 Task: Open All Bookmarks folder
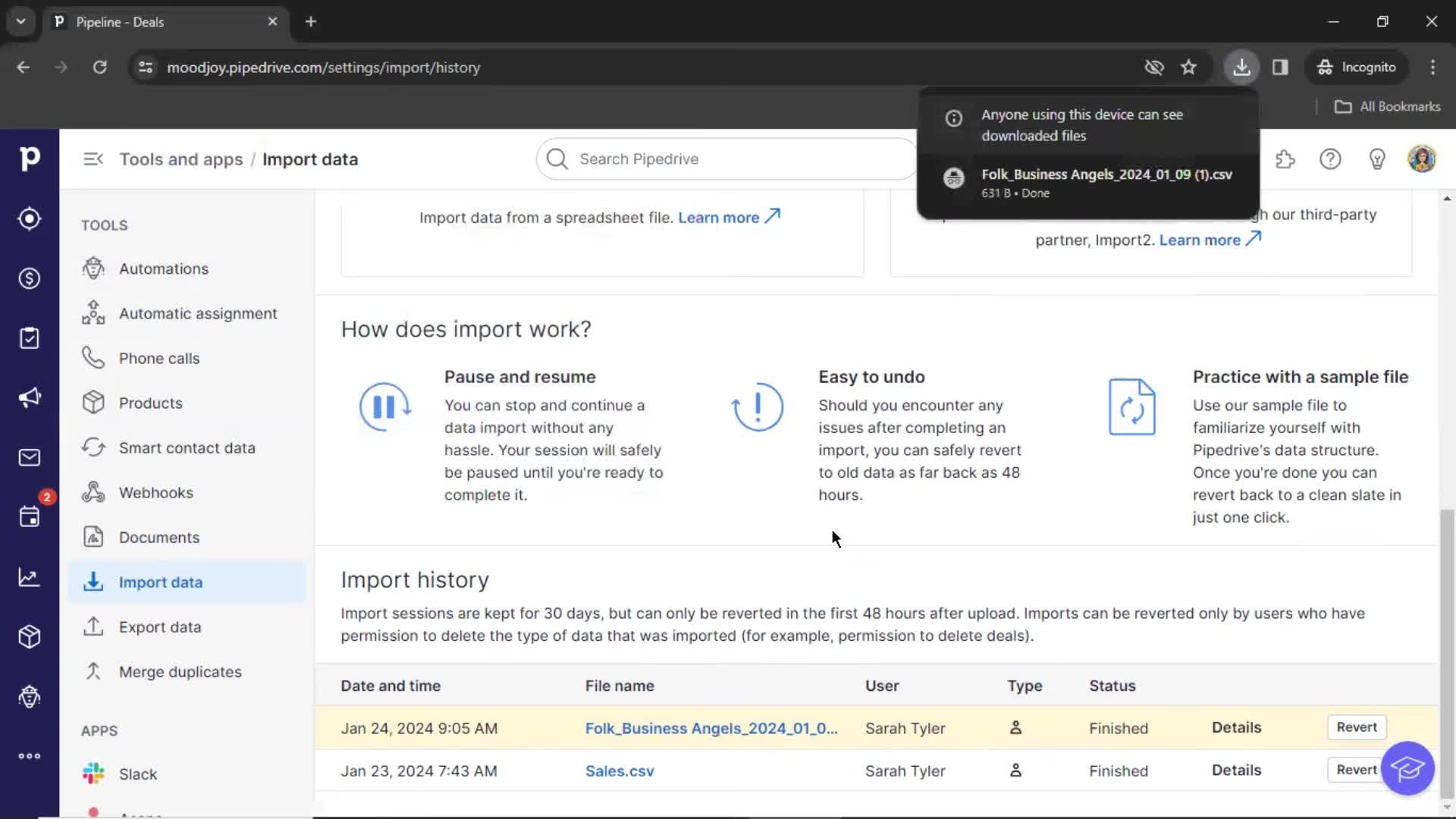point(1388,106)
